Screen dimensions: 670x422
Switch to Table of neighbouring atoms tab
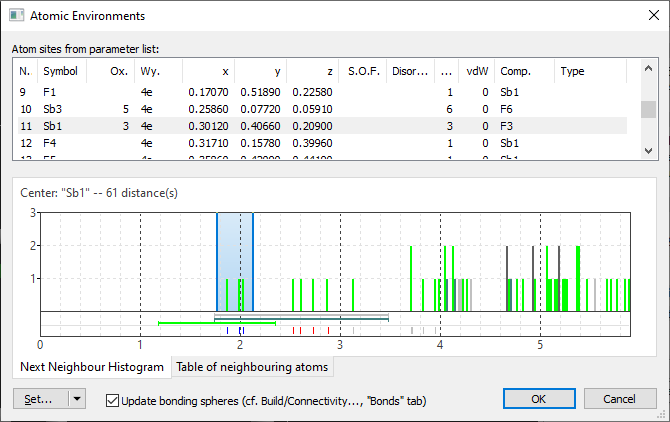[x=252, y=367]
